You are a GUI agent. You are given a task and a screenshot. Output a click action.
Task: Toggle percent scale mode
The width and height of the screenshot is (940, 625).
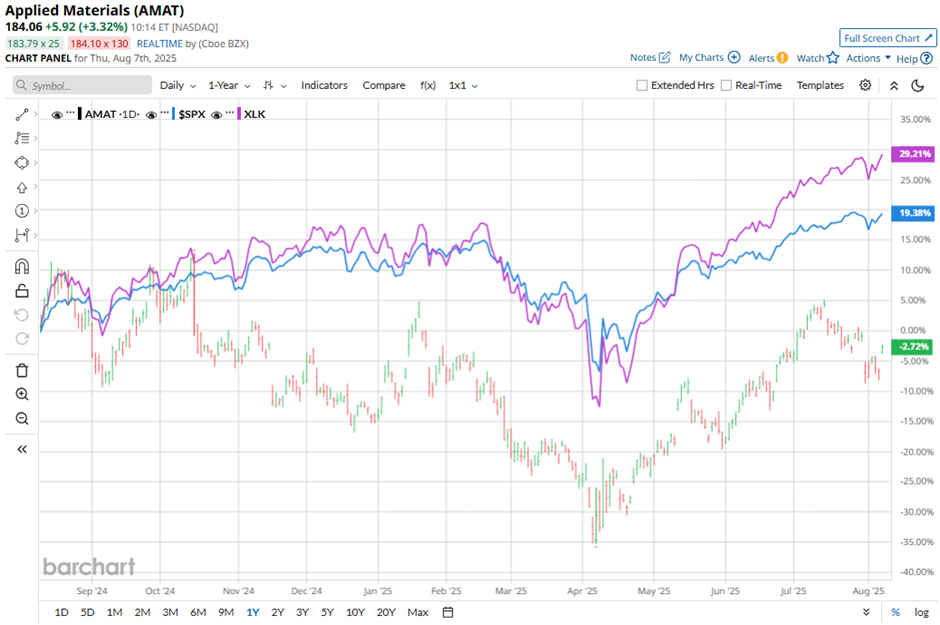895,612
